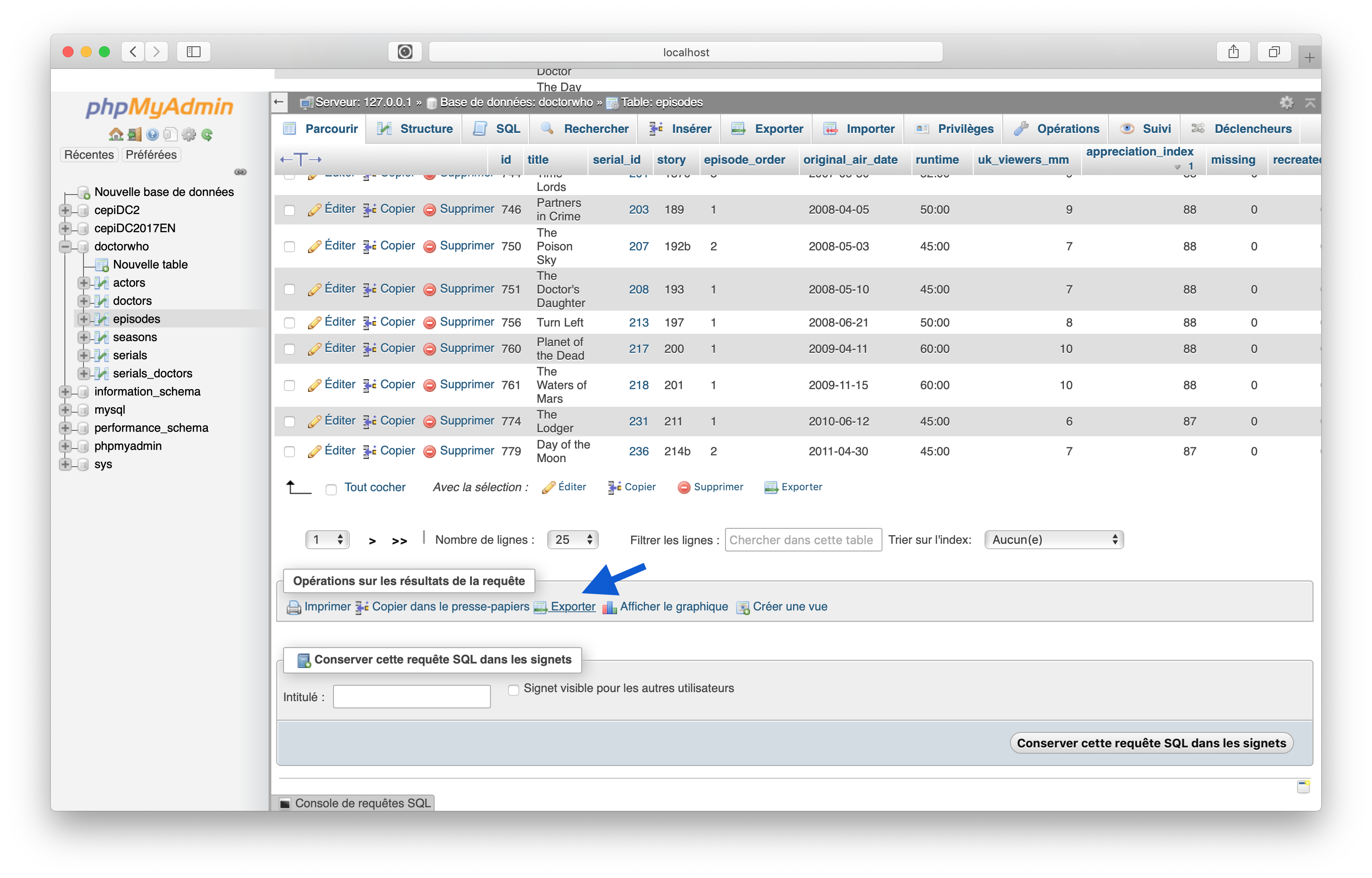Click Créer une vue icon

pyautogui.click(x=743, y=607)
